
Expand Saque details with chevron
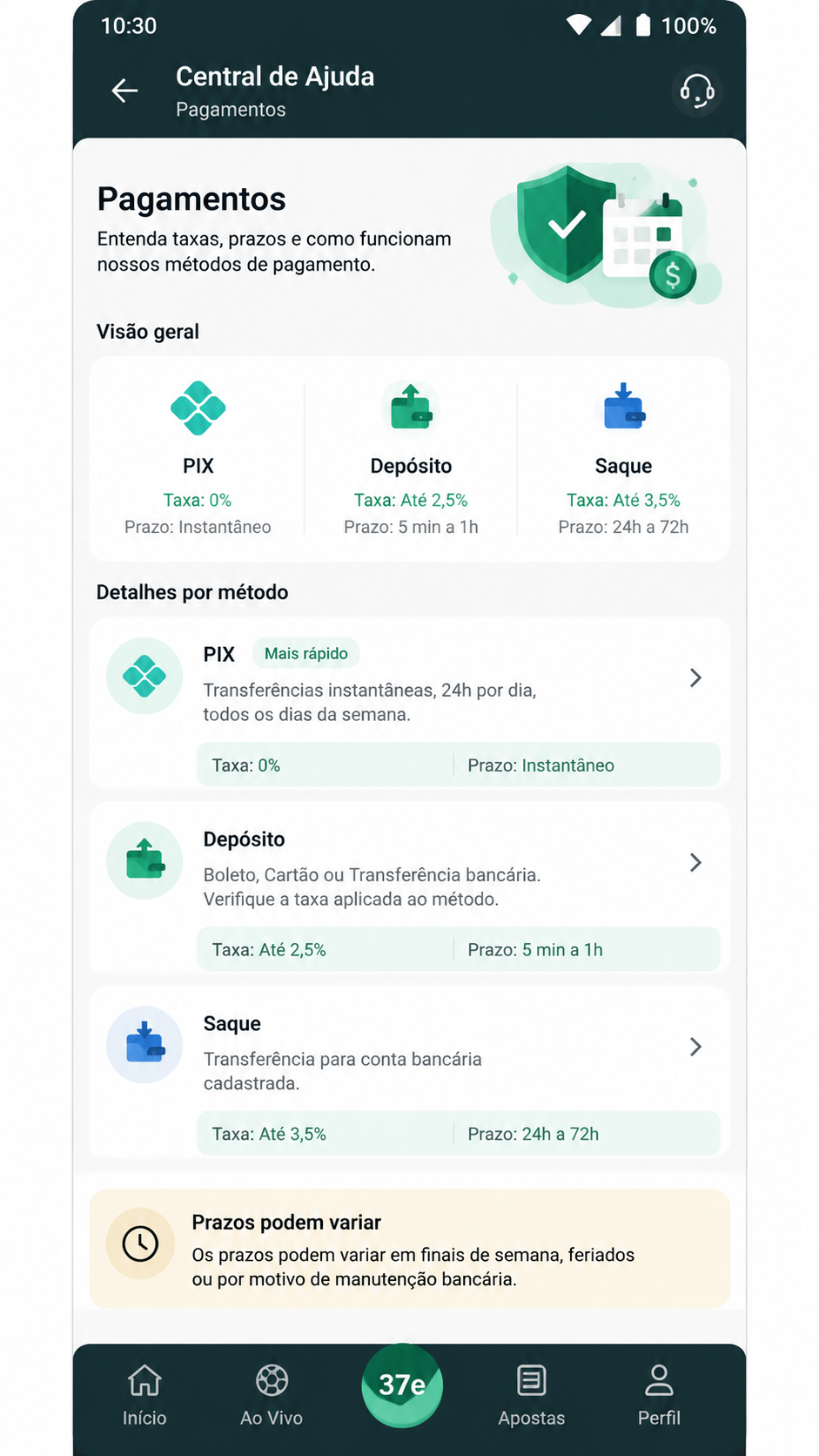pyautogui.click(x=695, y=1047)
